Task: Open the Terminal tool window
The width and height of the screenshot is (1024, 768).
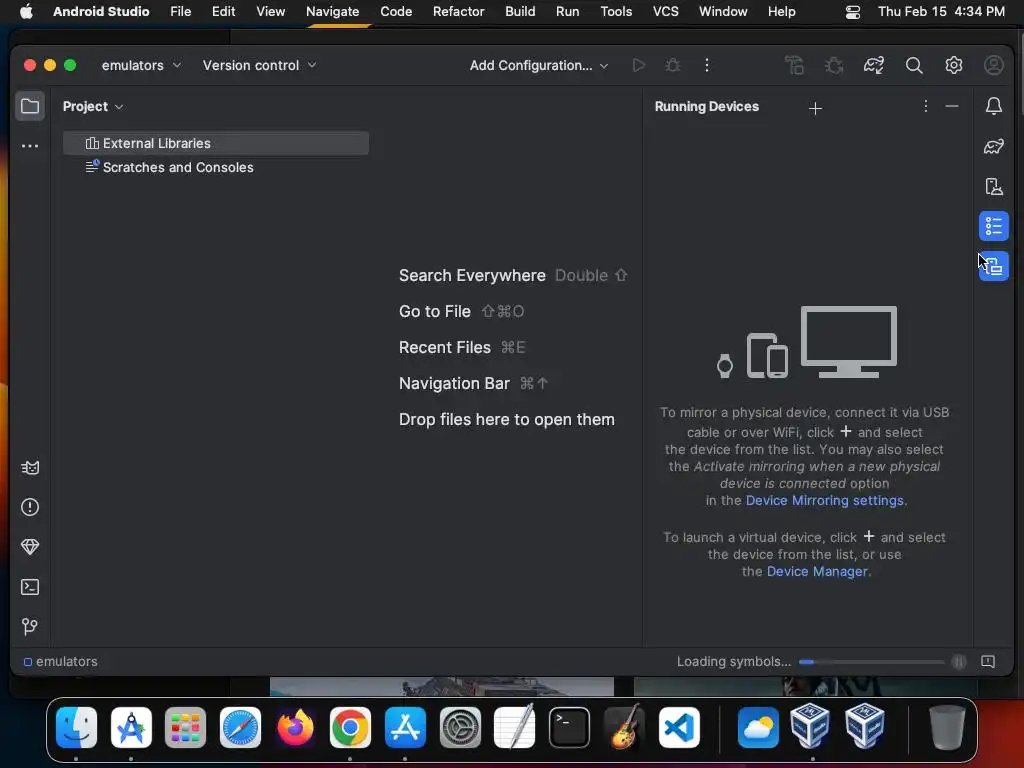Action: pos(30,587)
